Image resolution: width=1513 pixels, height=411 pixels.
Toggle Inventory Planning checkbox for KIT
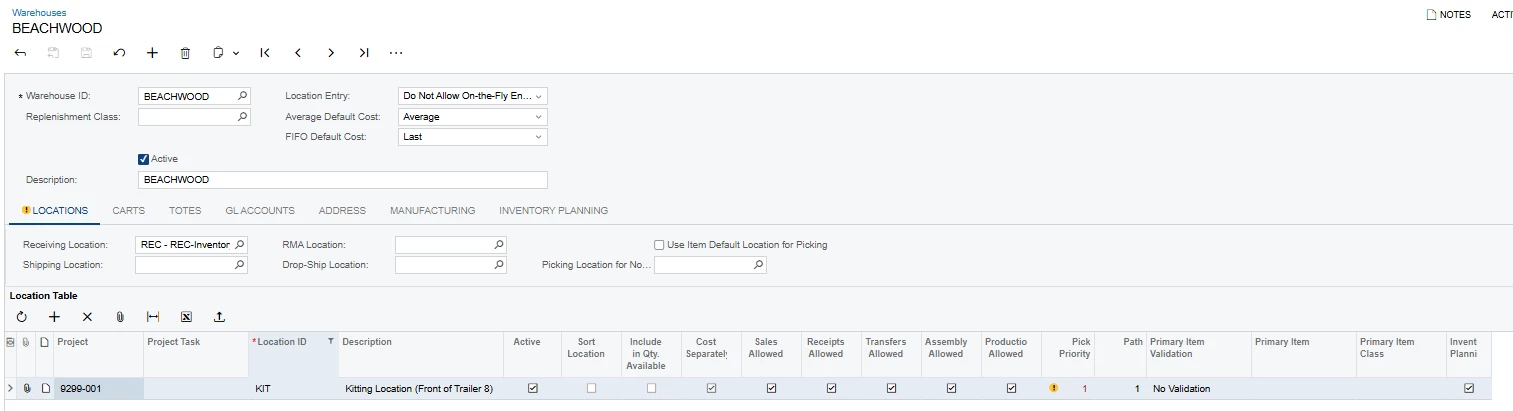pos(1468,388)
